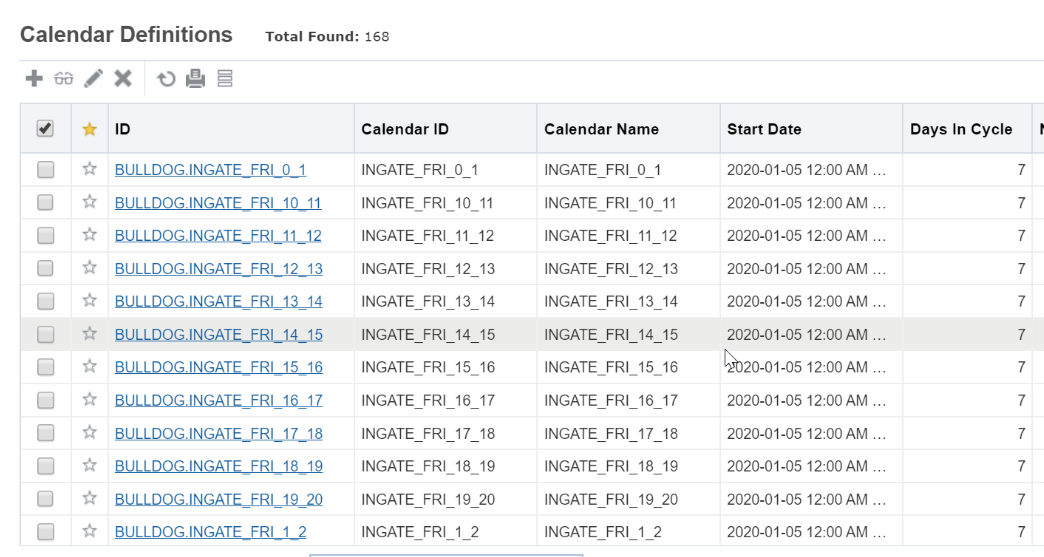Favorite the BULLDOG.INGATE_FRI_15_16 row
The width and height of the screenshot is (1044, 557).
coord(89,367)
